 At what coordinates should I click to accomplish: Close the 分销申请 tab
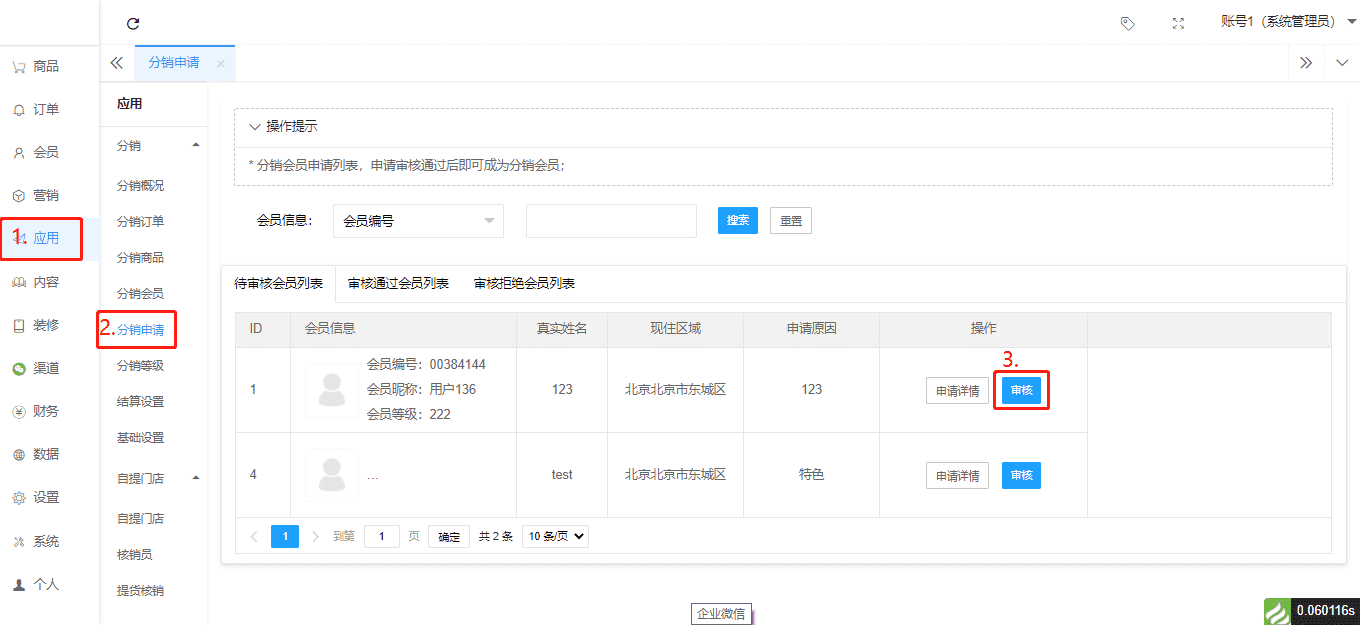[x=220, y=63]
